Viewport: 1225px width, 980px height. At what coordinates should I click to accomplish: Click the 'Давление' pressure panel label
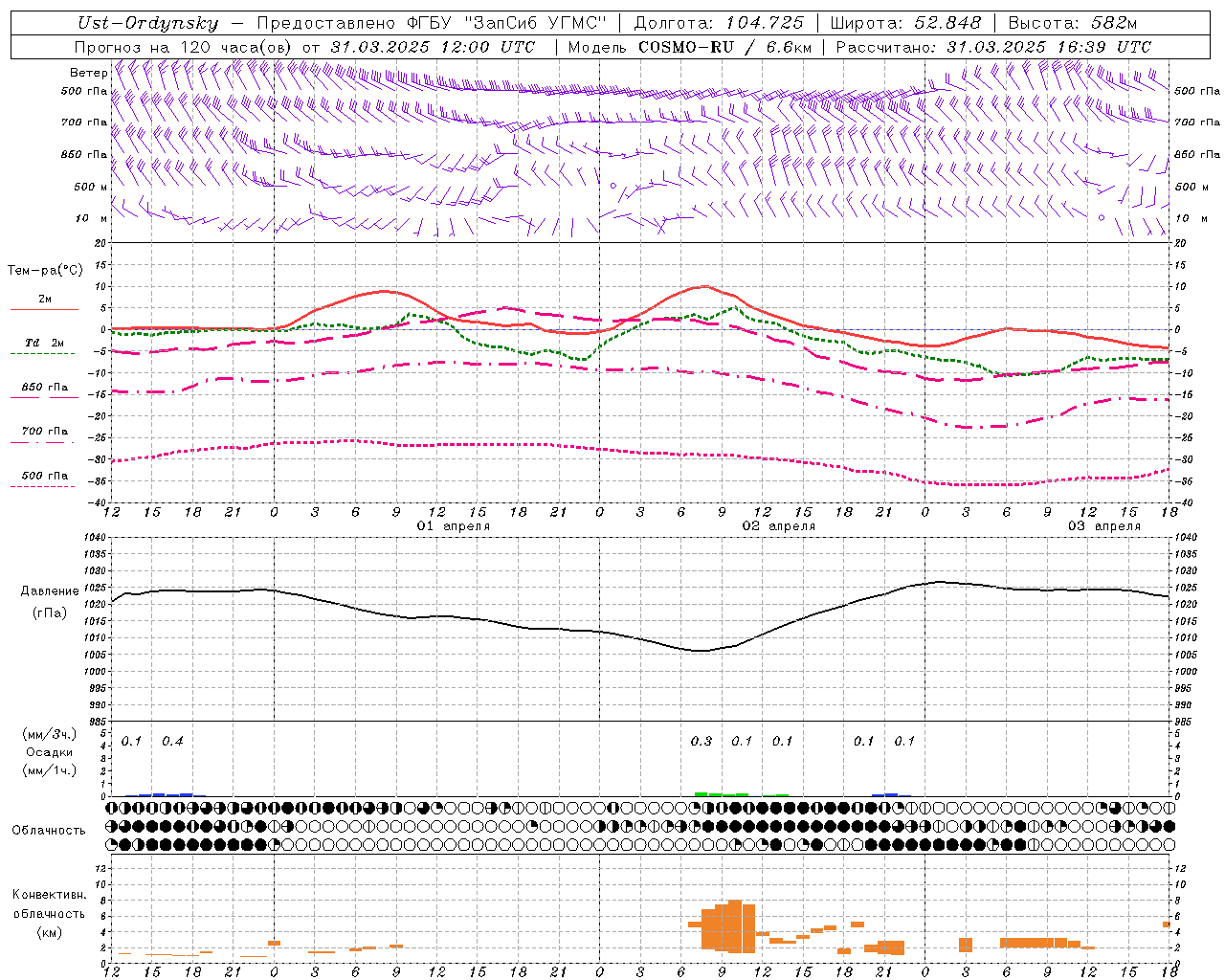tap(50, 591)
